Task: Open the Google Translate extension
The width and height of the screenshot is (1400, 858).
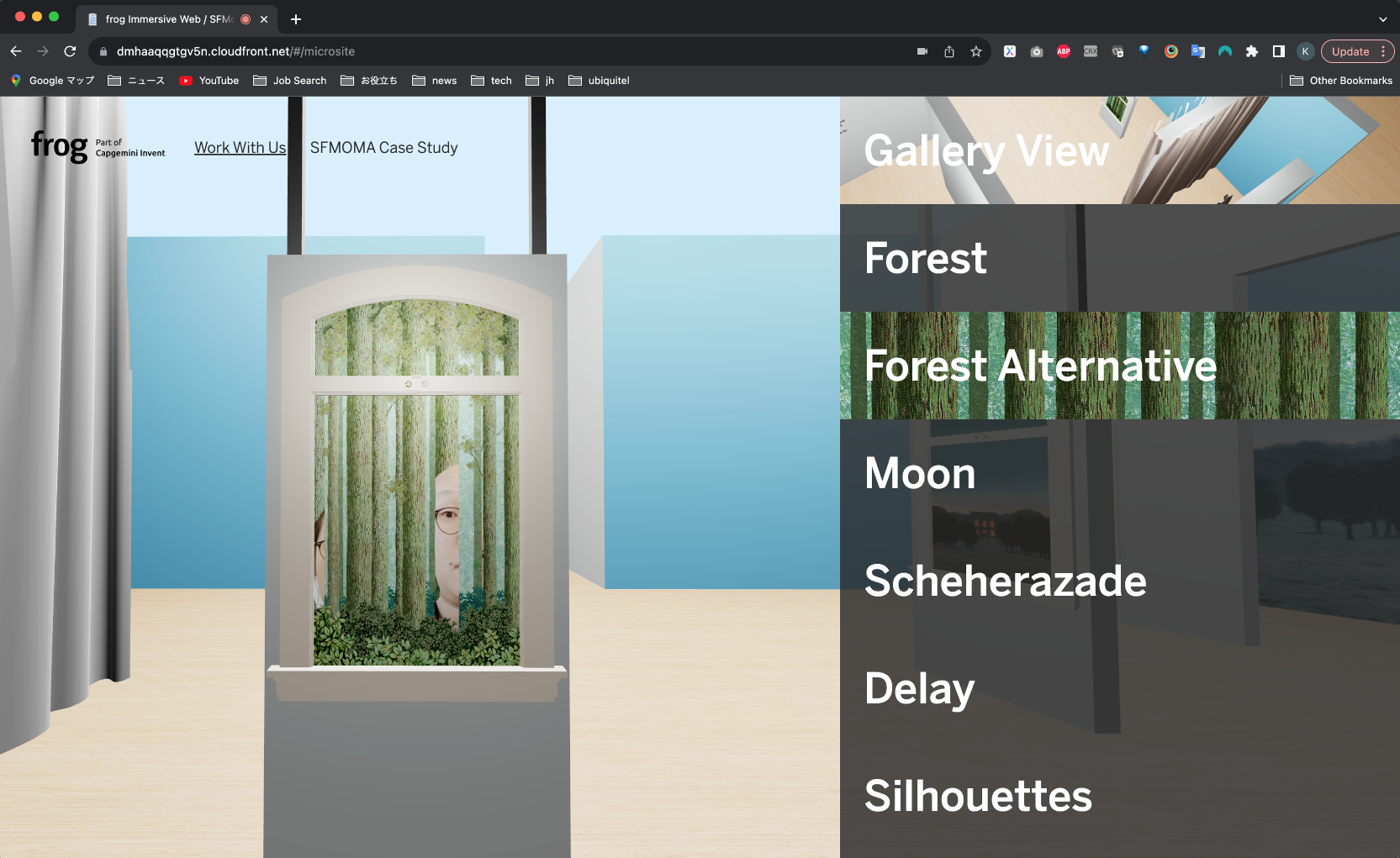Action: (1198, 51)
